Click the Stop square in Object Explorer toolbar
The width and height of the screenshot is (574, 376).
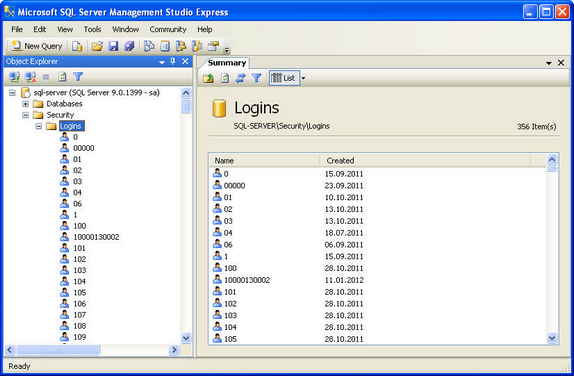point(46,77)
